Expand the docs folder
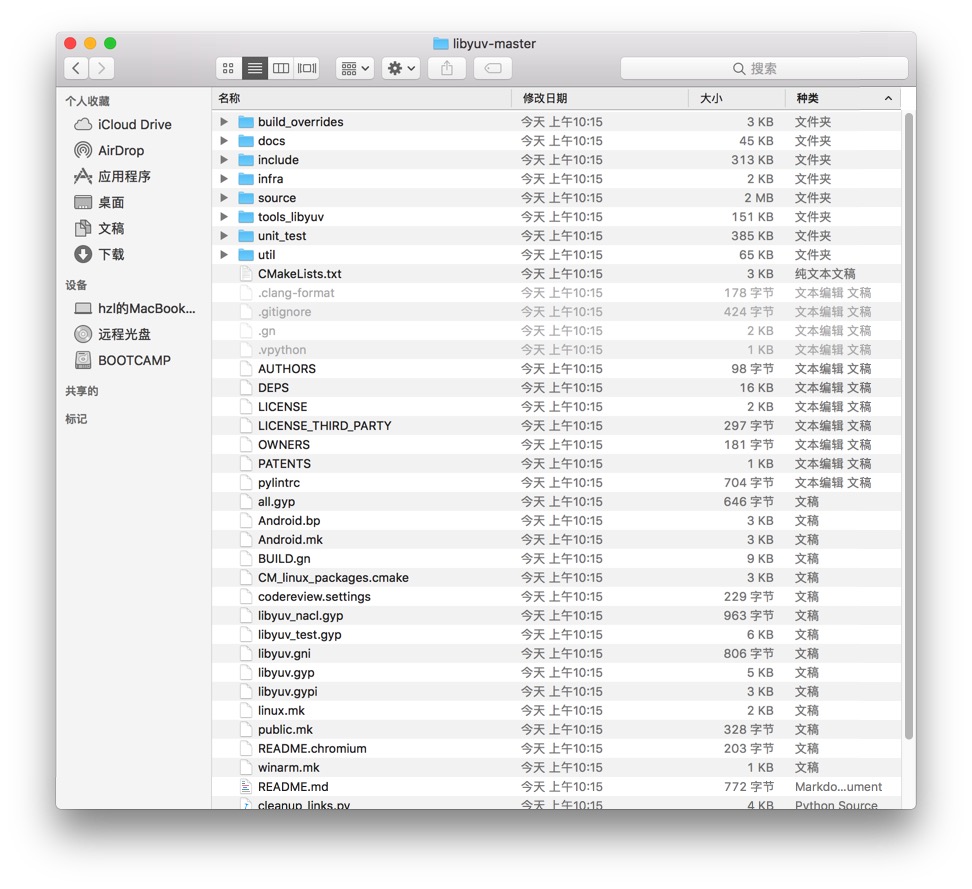Image resolution: width=972 pixels, height=889 pixels. (x=224, y=141)
